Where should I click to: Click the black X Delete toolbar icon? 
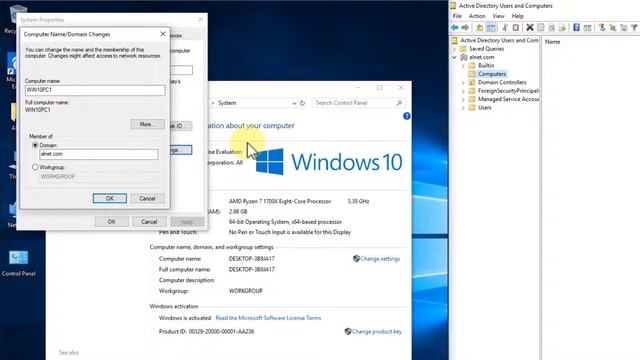click(x=530, y=27)
